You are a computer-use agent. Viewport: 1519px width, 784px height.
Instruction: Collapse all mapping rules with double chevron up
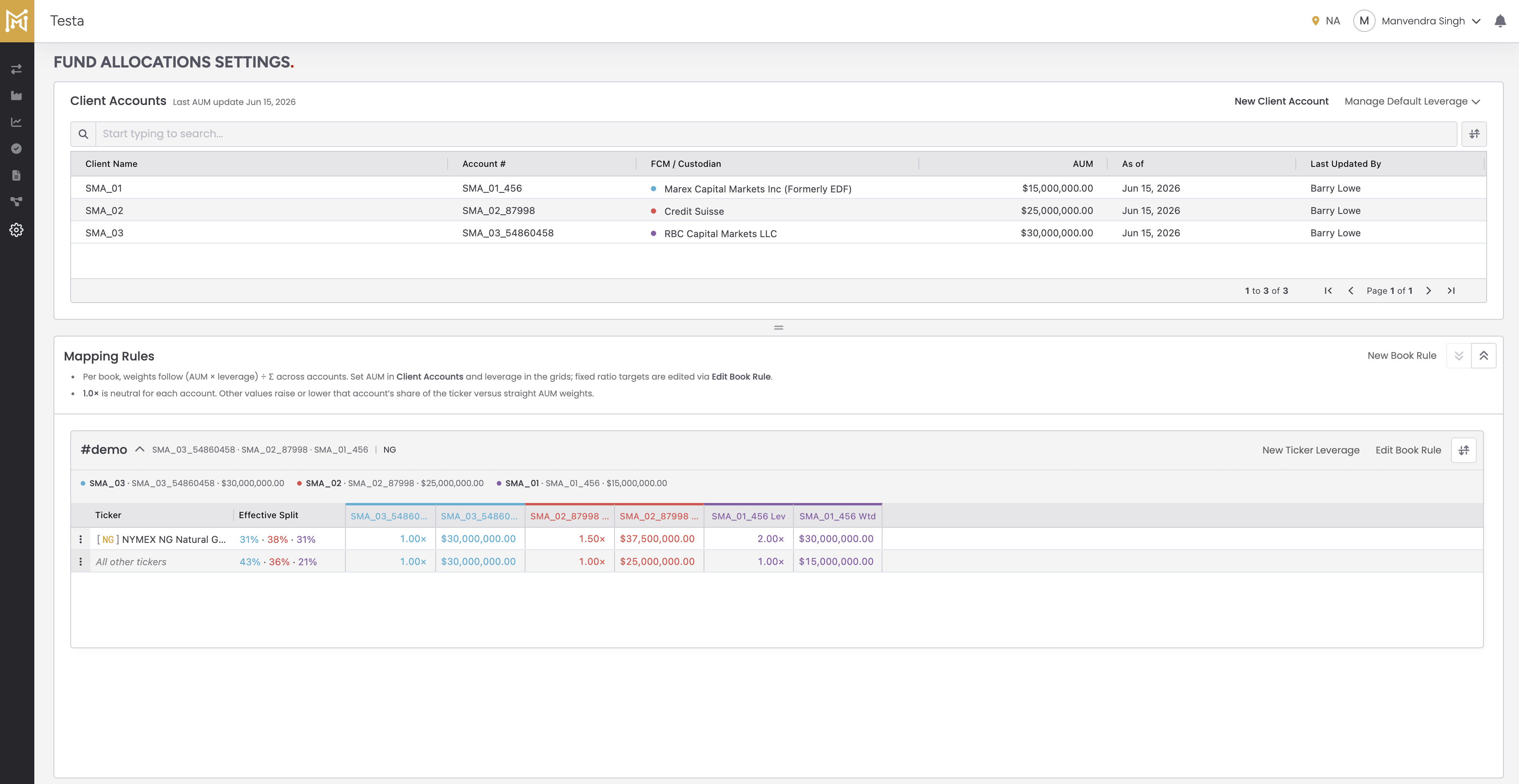tap(1483, 356)
